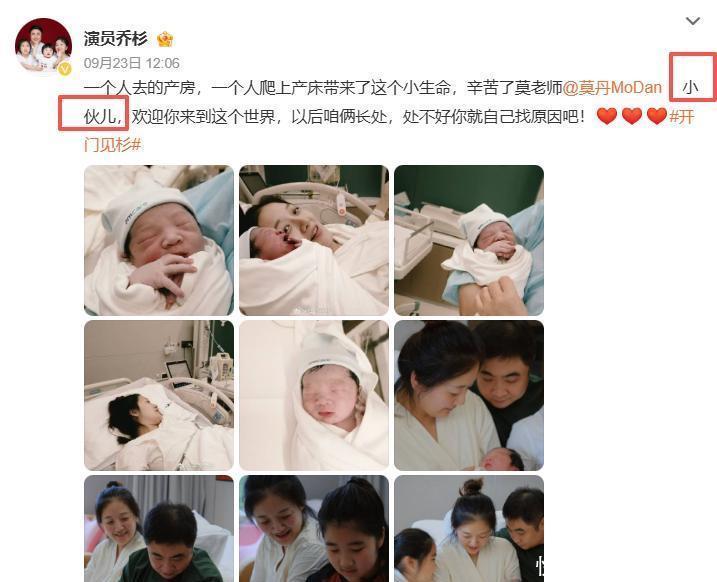Click the yellow verified V badge
Viewport: 717px width, 582px height.
click(x=64, y=69)
